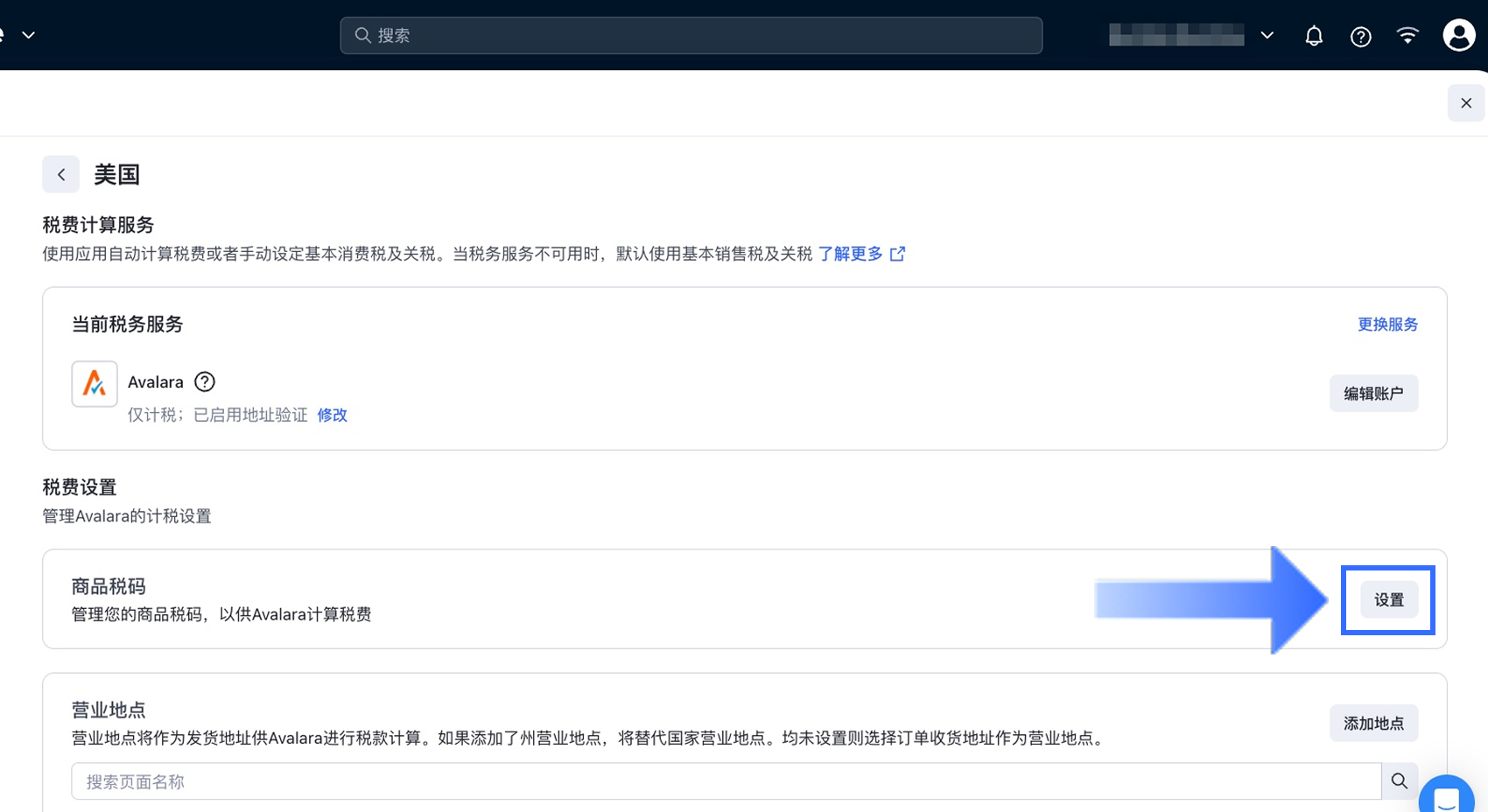
Task: Click the 编辑账户 button
Action: coord(1373,393)
